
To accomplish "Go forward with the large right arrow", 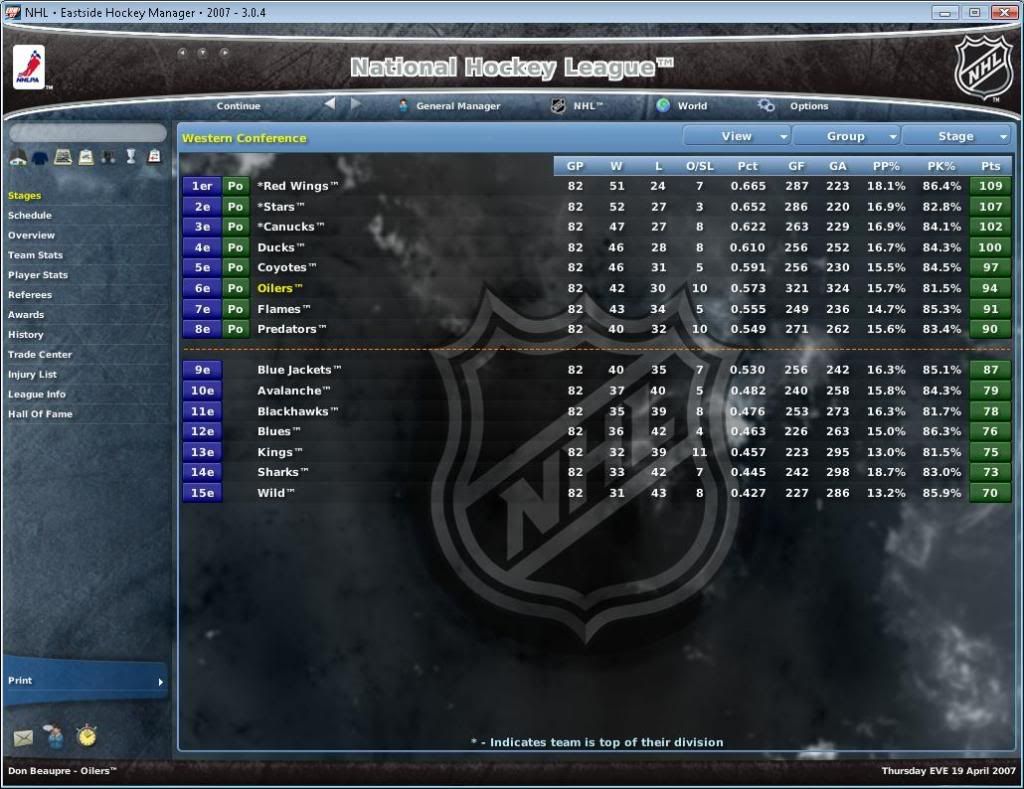I will click(355, 104).
